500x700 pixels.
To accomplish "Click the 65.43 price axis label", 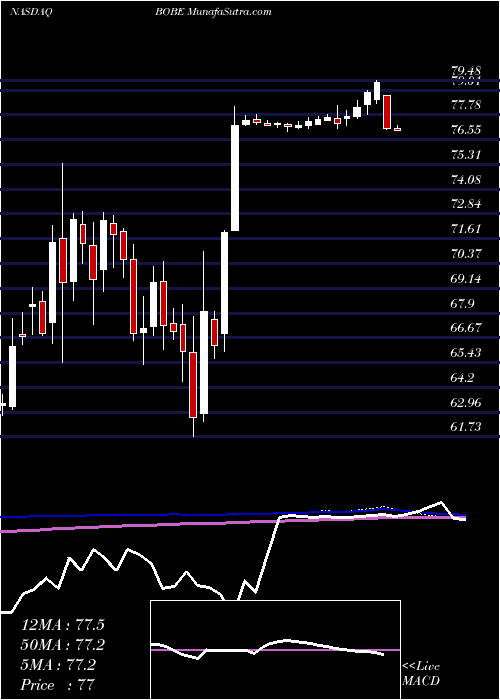I will (x=466, y=353).
